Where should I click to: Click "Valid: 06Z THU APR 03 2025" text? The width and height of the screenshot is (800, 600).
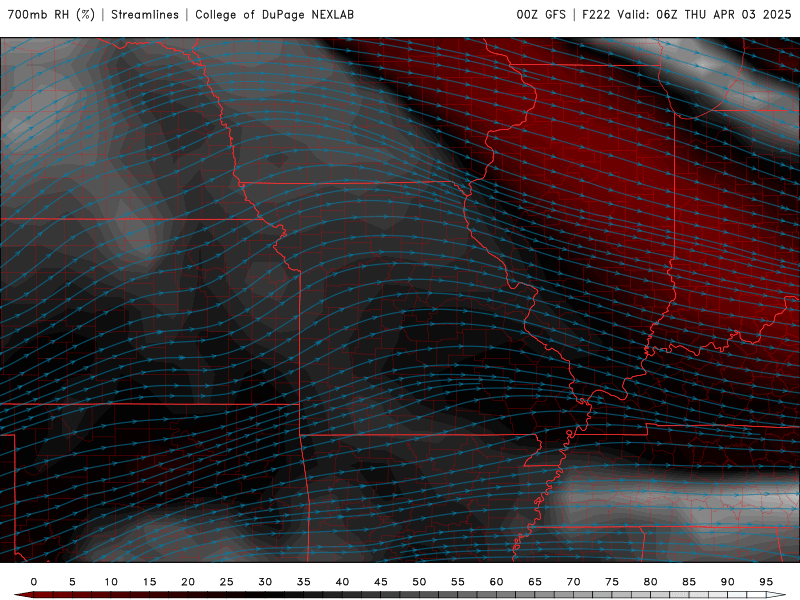pyautogui.click(x=704, y=14)
